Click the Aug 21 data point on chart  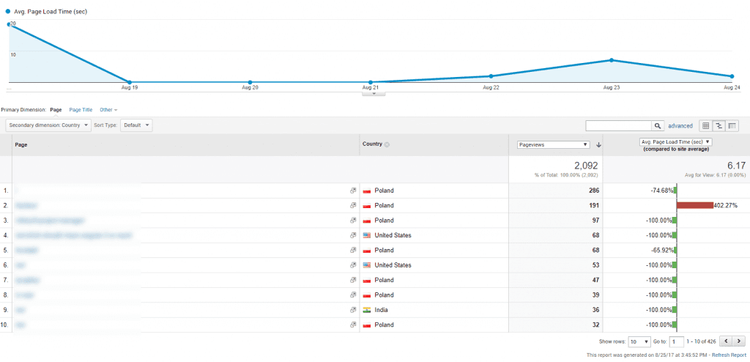371,82
